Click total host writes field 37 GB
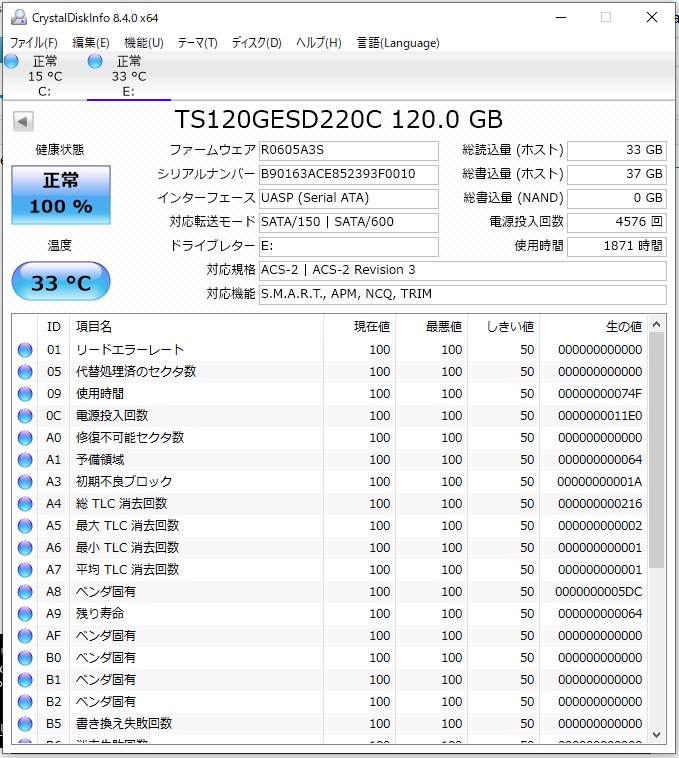Image resolution: width=679 pixels, height=758 pixels. coord(617,174)
